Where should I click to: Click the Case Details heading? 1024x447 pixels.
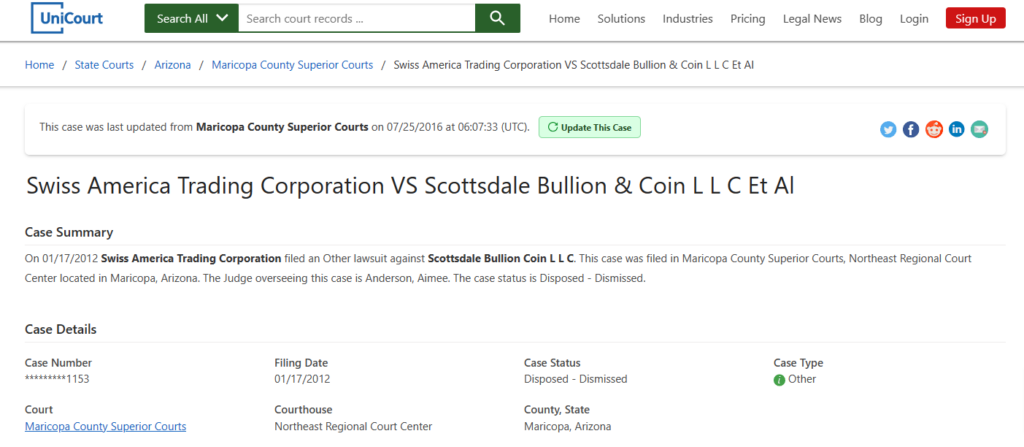click(61, 329)
